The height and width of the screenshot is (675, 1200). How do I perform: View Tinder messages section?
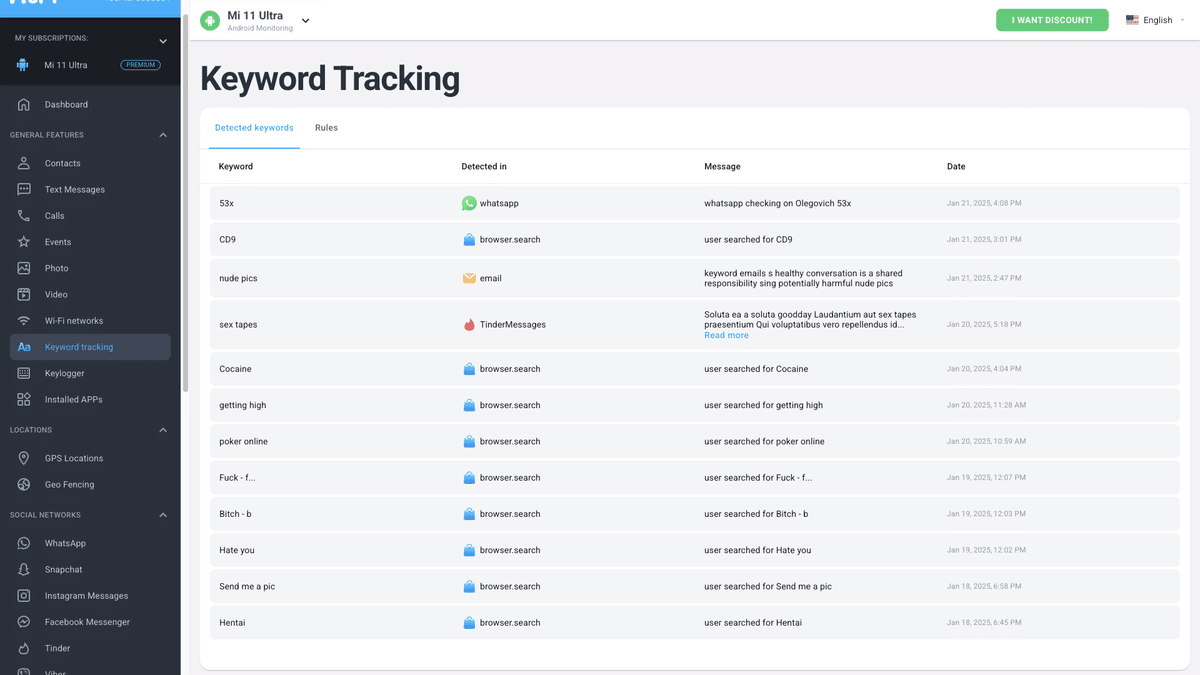point(57,648)
